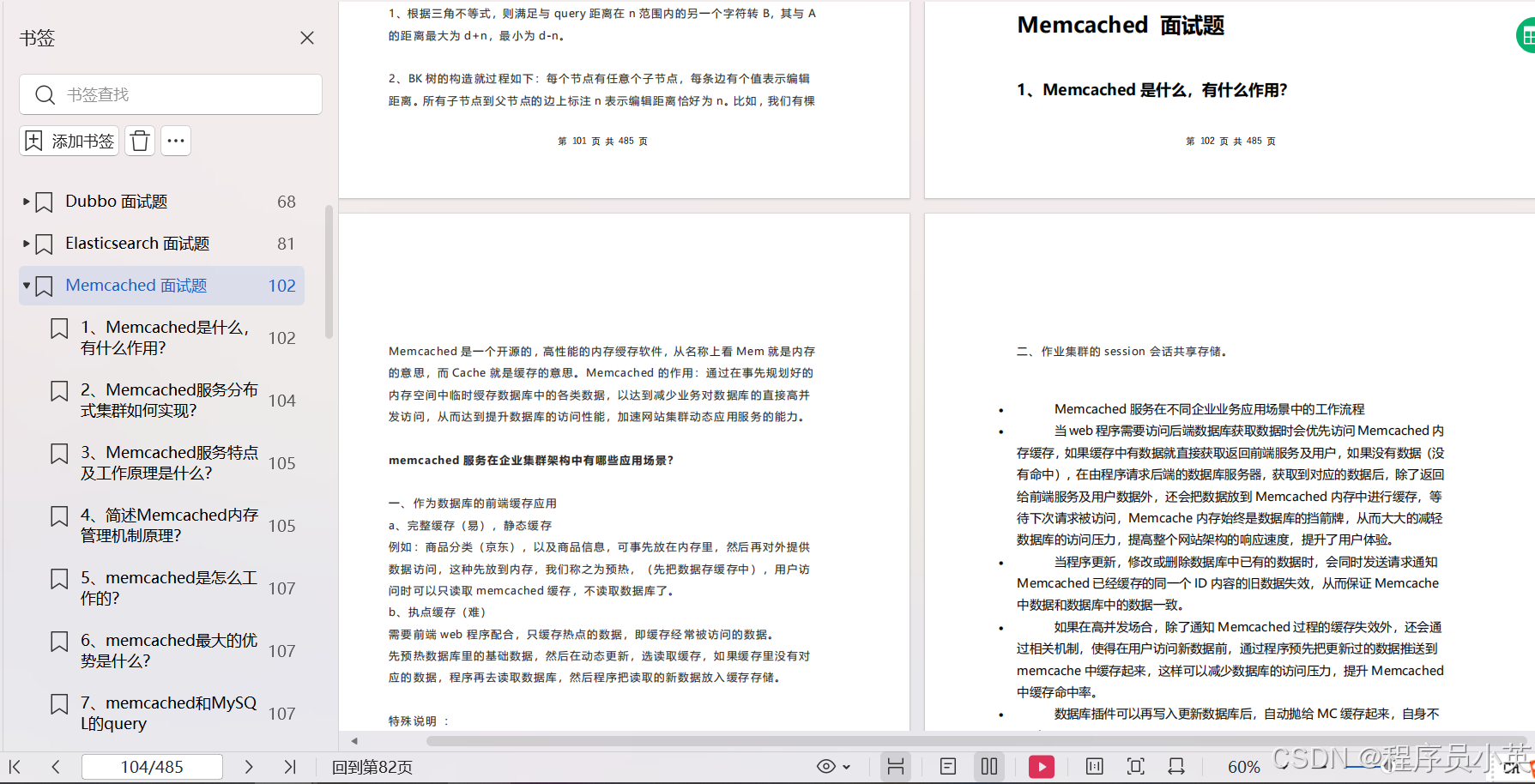Toggle two-page spread view

tap(989, 766)
